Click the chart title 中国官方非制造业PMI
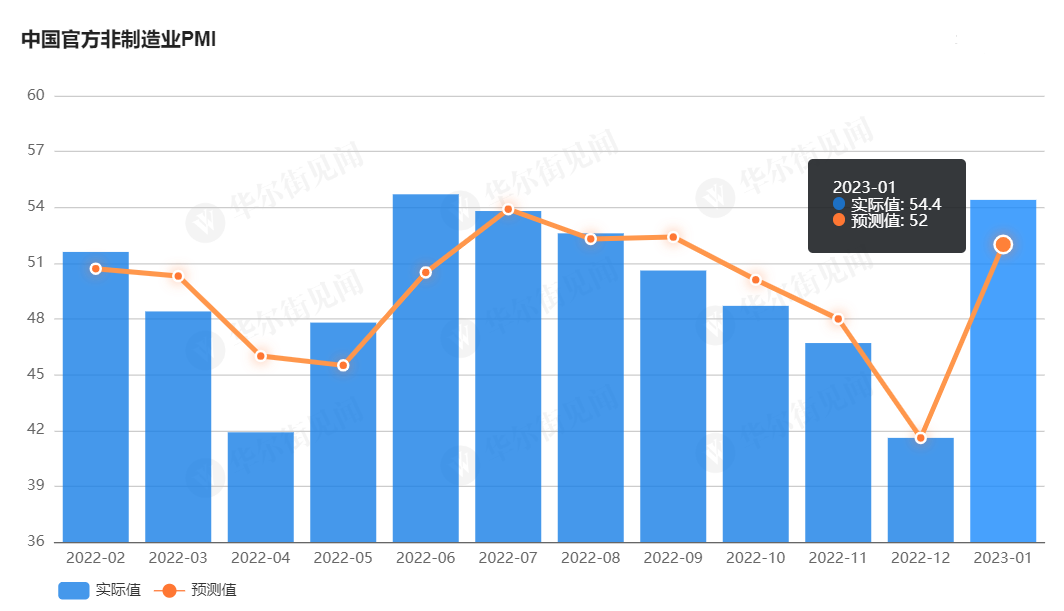Viewport: 1064px width, 611px height. coord(119,40)
